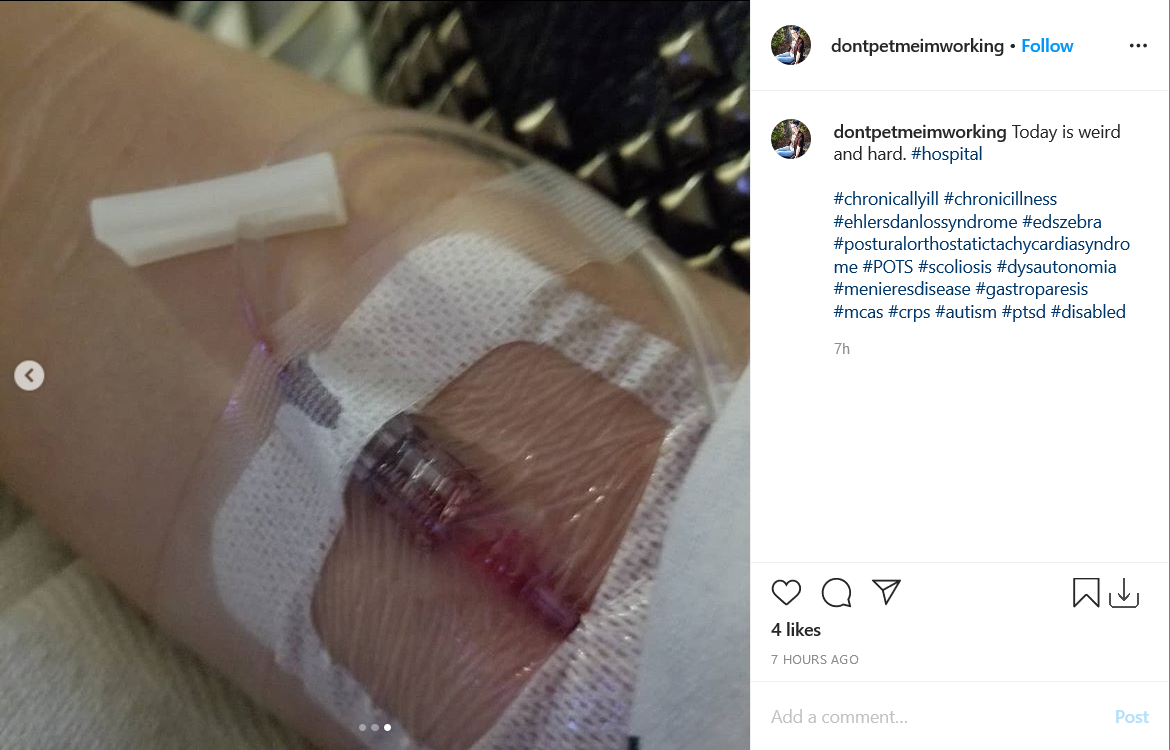1170x750 pixels.
Task: Open the three-dot more options menu
Action: pos(1138,46)
